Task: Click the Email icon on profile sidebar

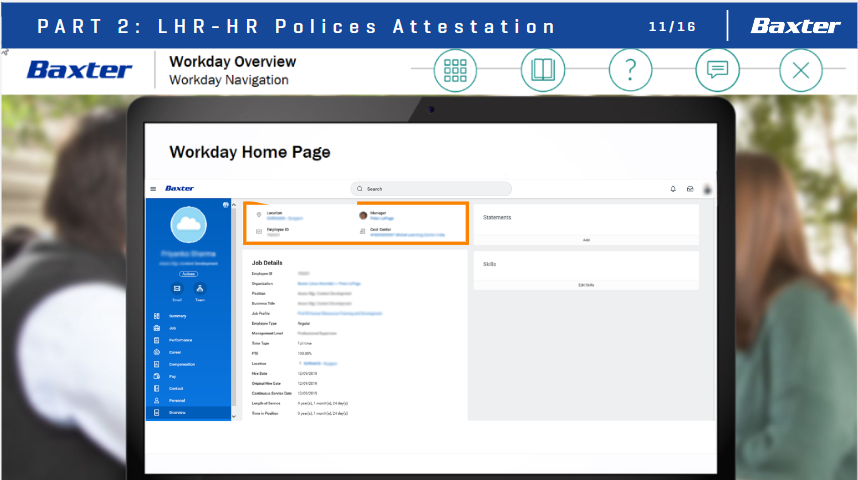Action: click(177, 288)
